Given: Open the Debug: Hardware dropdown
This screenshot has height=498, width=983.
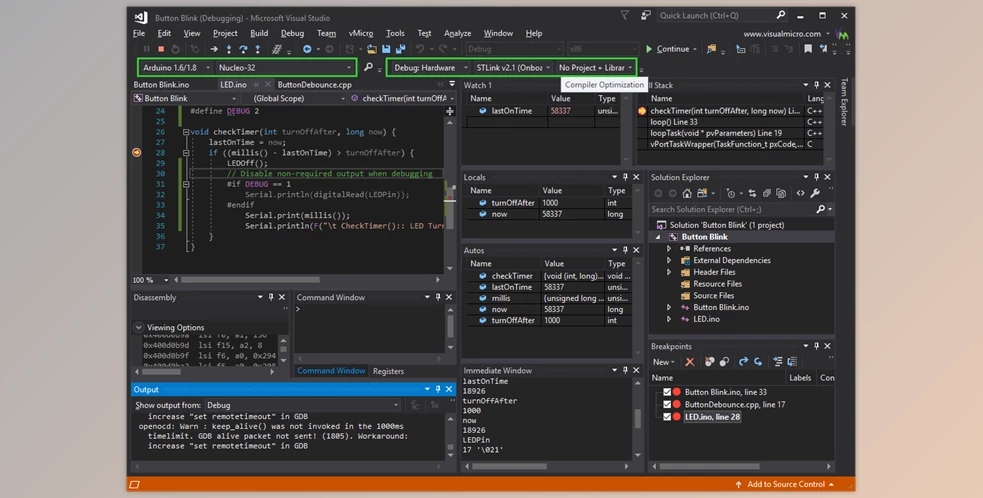Looking at the screenshot, I should pos(430,68).
